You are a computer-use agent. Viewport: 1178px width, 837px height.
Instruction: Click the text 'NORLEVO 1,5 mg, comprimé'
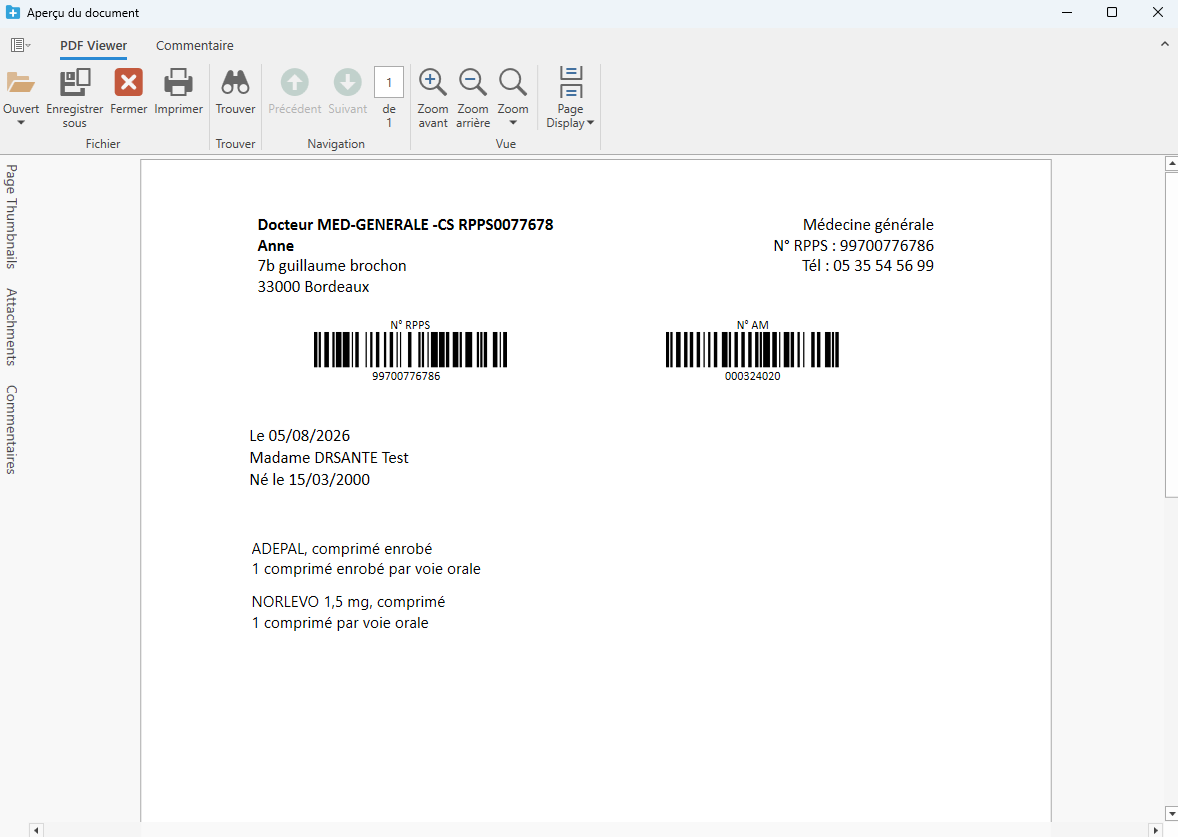click(349, 603)
